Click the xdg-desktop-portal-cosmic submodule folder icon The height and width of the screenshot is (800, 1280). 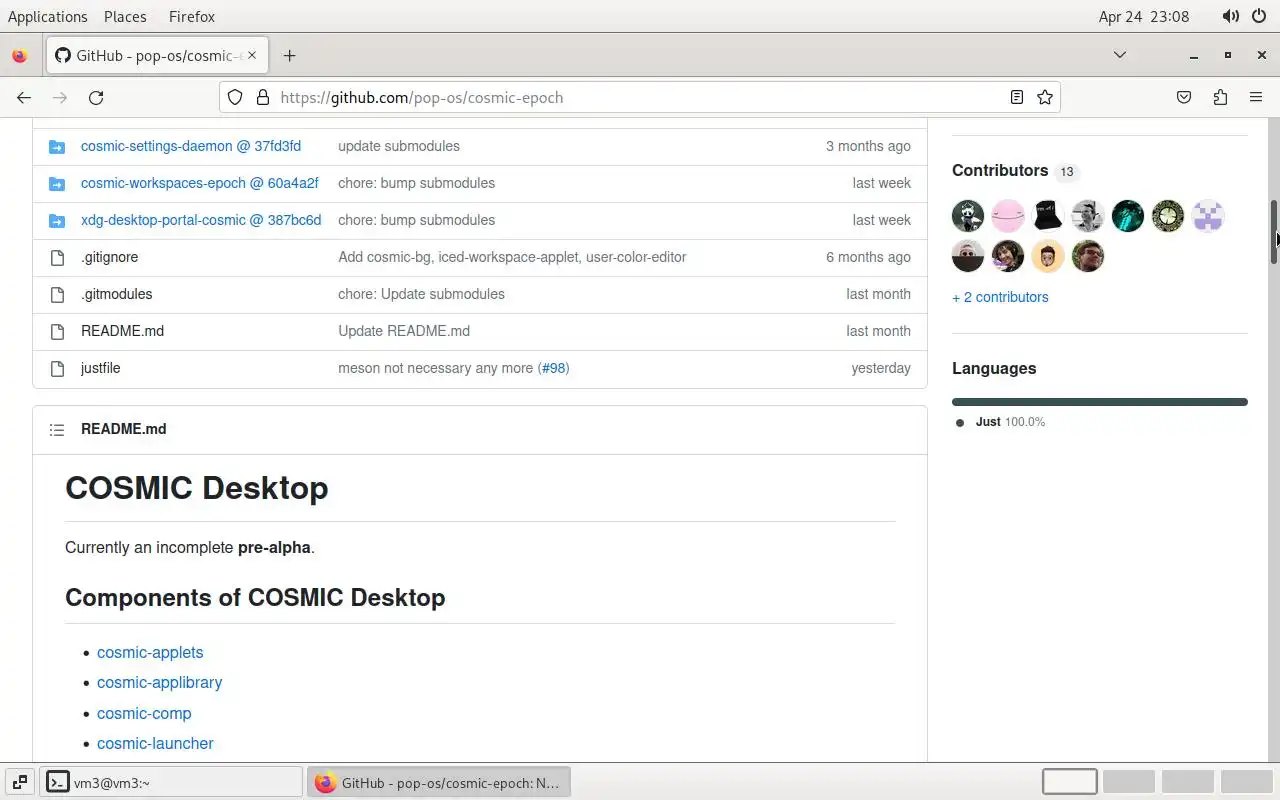coord(57,220)
